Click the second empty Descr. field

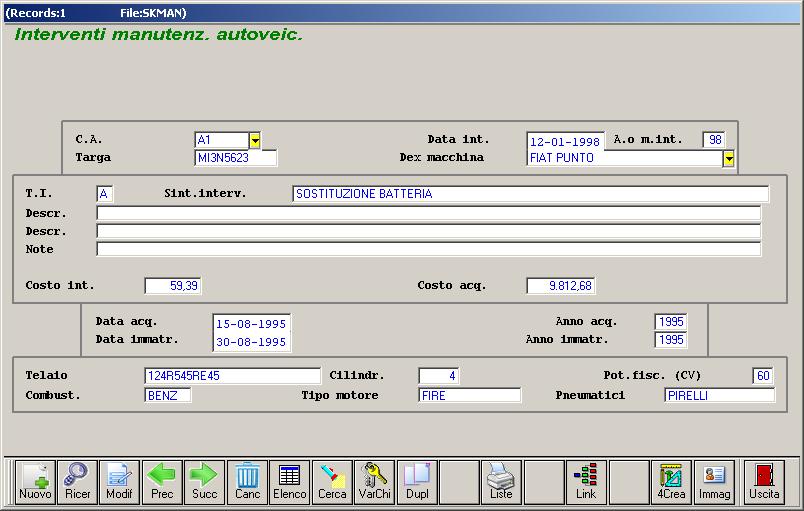coord(429,231)
